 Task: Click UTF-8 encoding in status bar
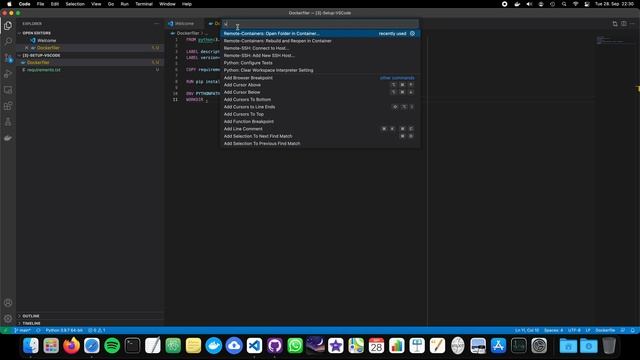[x=574, y=330]
